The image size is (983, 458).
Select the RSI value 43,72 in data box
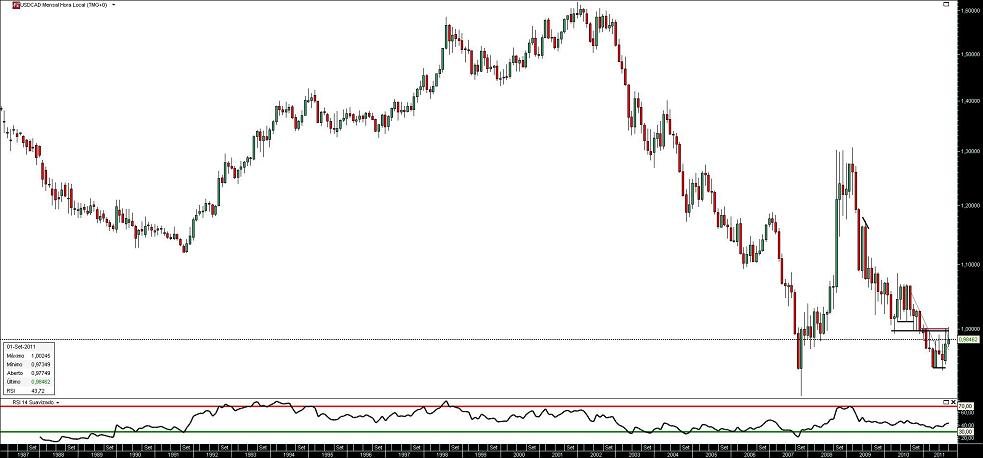[38, 390]
